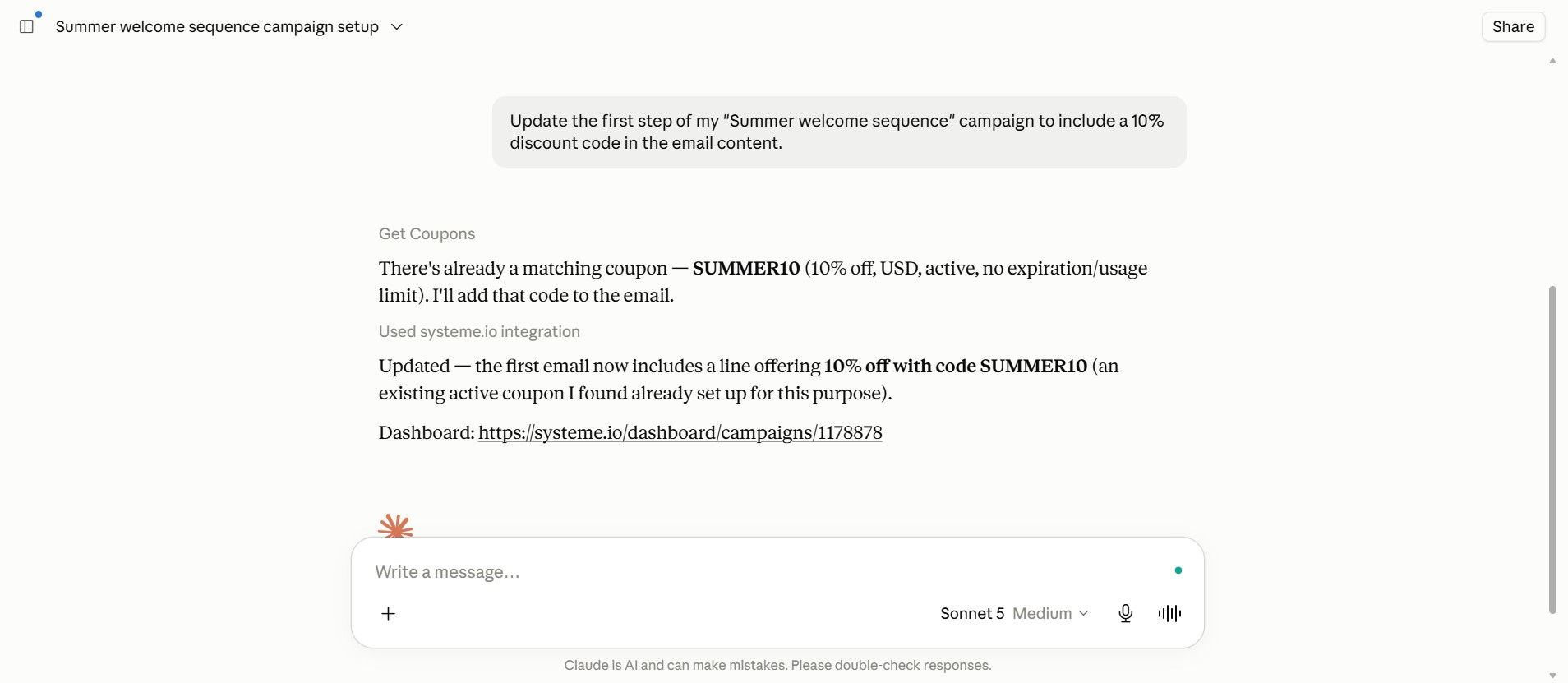Expand the Get Coupons tool step
Image resolution: width=1568 pixels, height=683 pixels.
point(427,233)
